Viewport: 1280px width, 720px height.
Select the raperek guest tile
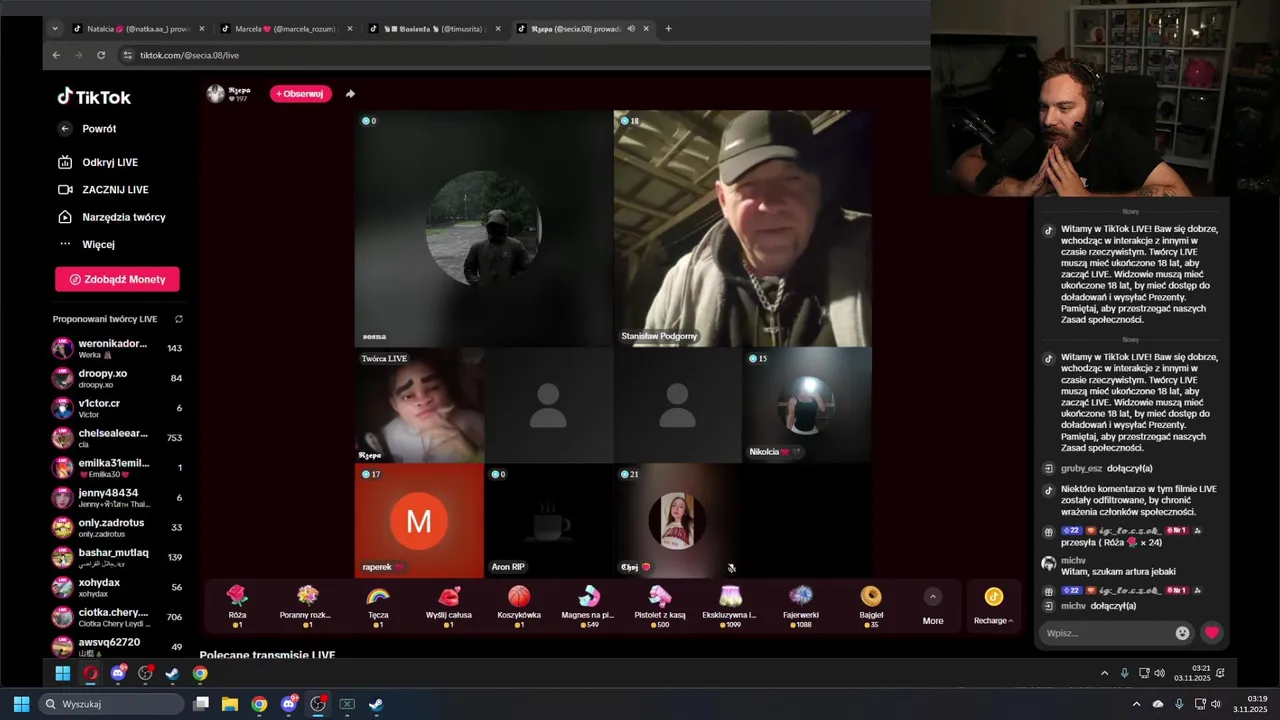[419, 520]
